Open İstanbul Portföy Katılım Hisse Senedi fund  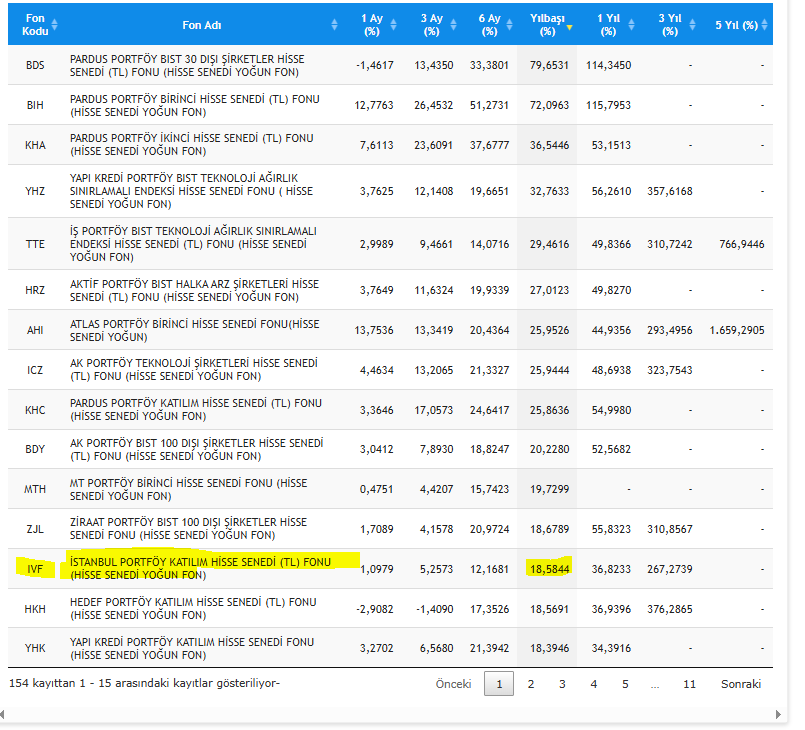point(200,569)
